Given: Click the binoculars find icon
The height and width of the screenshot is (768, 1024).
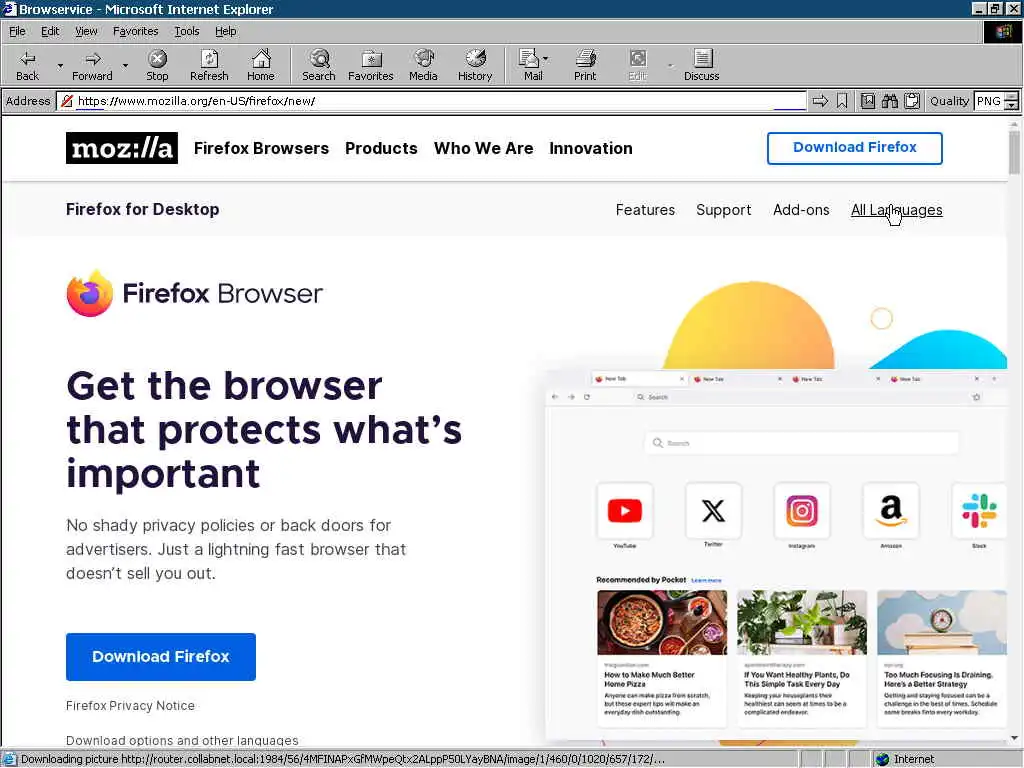Looking at the screenshot, I should (x=889, y=101).
